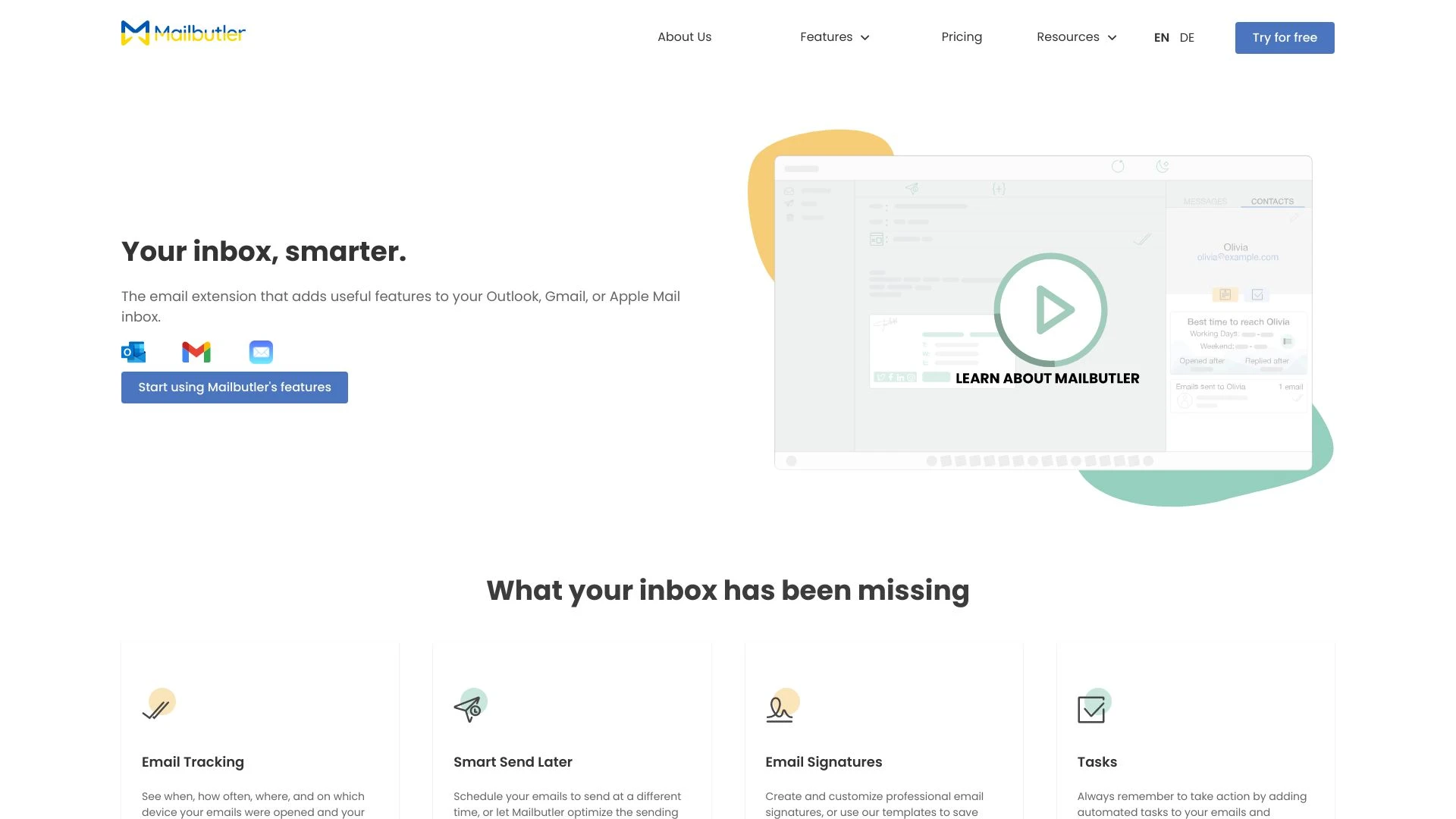This screenshot has height=819, width=1456.
Task: Open the About Us page
Action: pos(684,36)
